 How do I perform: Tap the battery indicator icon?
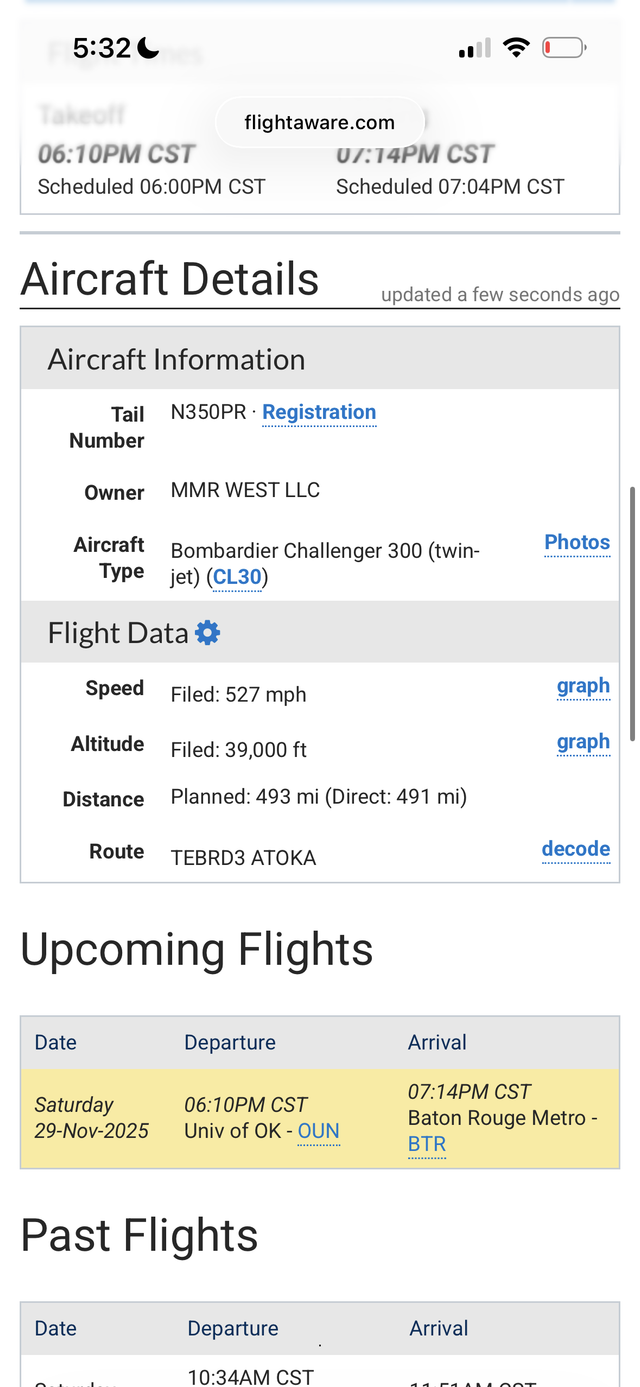pyautogui.click(x=564, y=47)
